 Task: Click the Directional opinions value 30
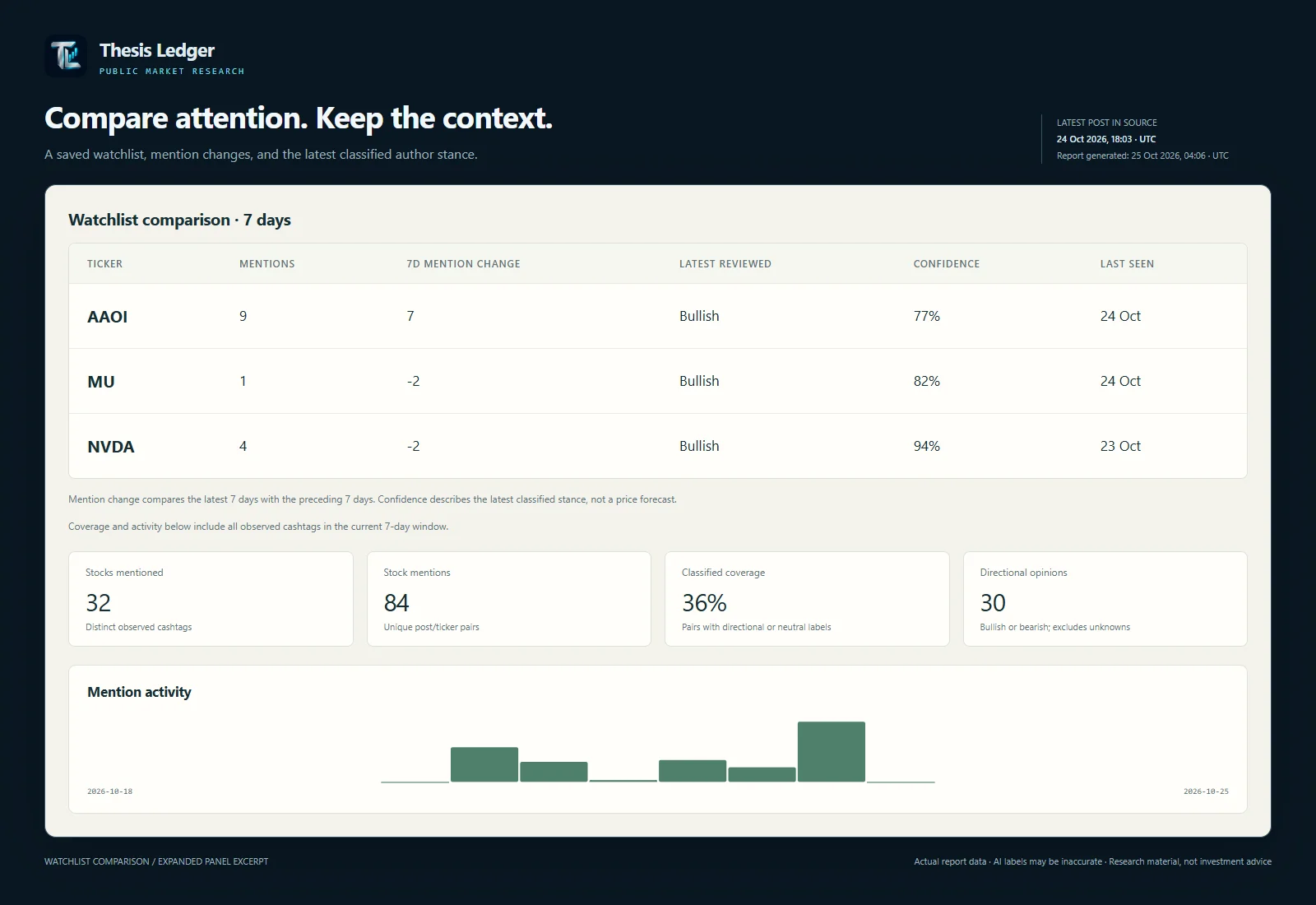coord(993,603)
